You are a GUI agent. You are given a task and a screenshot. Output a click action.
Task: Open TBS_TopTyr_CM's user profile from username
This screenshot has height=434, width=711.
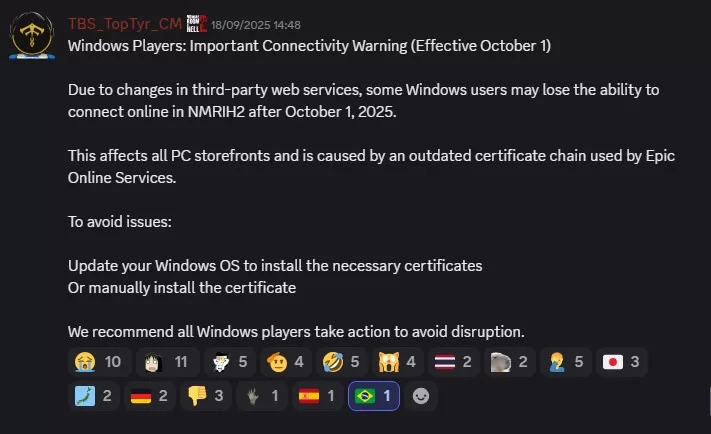(x=124, y=23)
